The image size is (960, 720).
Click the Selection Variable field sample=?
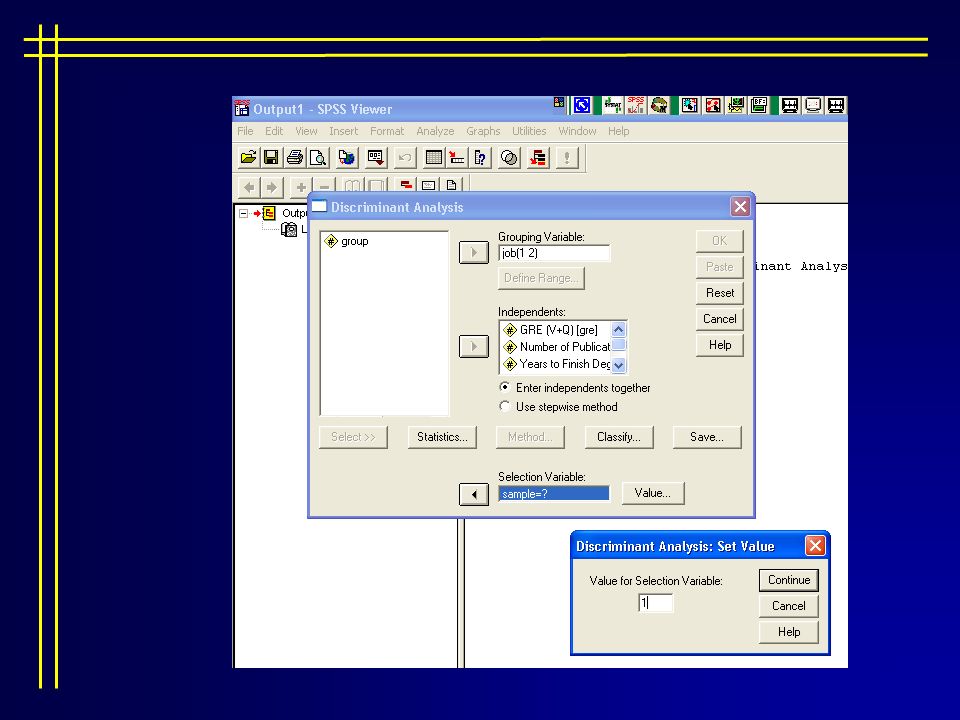(x=554, y=493)
